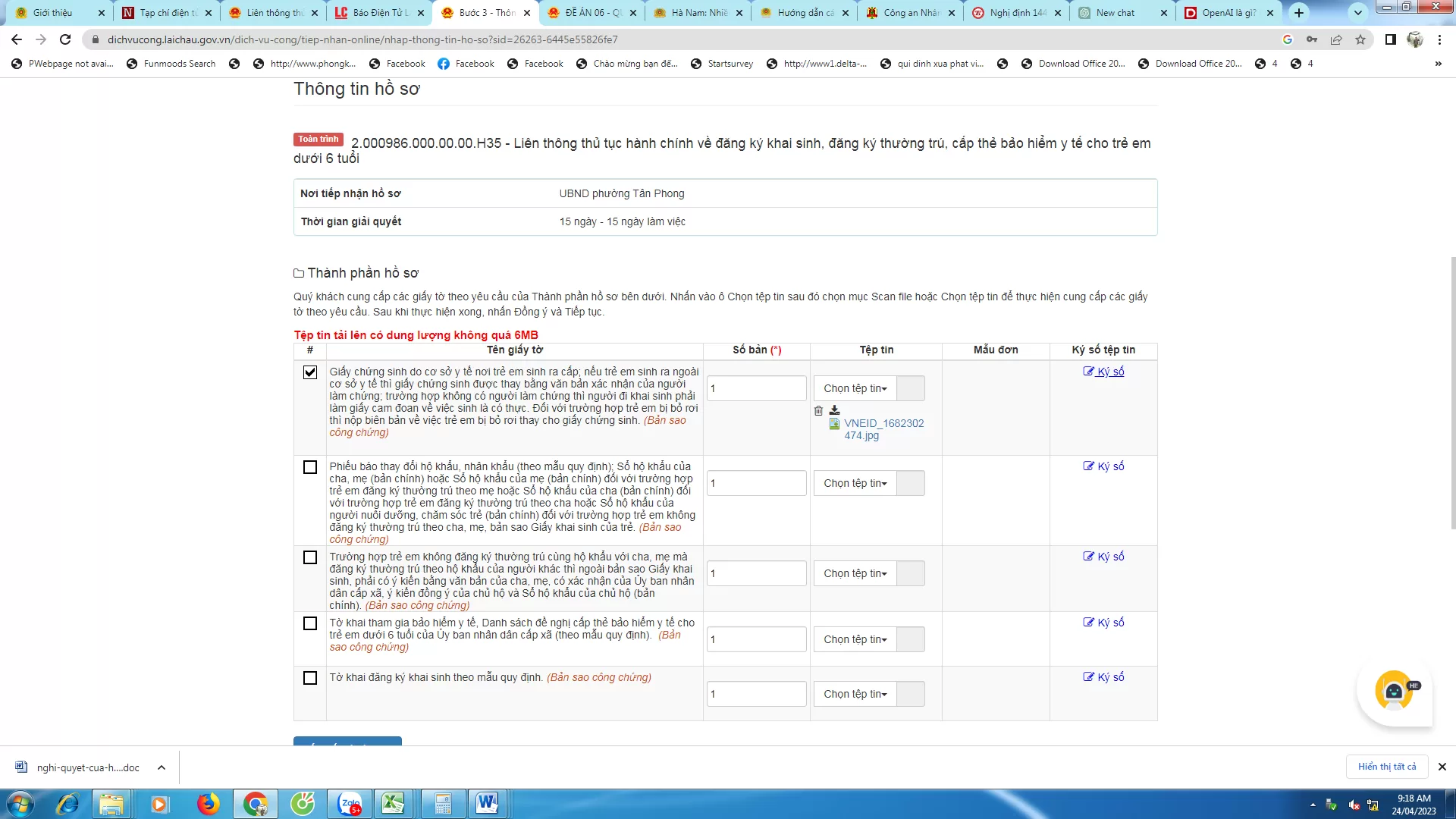Edit Số bản field for Giấy chứng sinh

(x=756, y=388)
